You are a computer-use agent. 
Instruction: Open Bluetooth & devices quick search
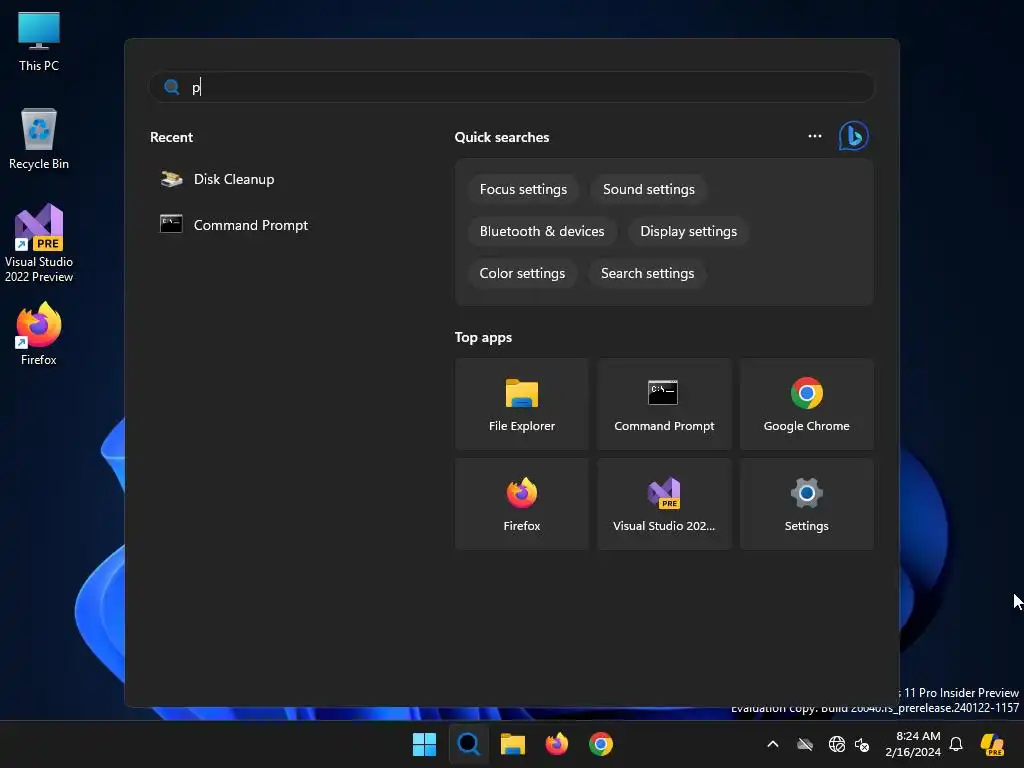point(542,231)
